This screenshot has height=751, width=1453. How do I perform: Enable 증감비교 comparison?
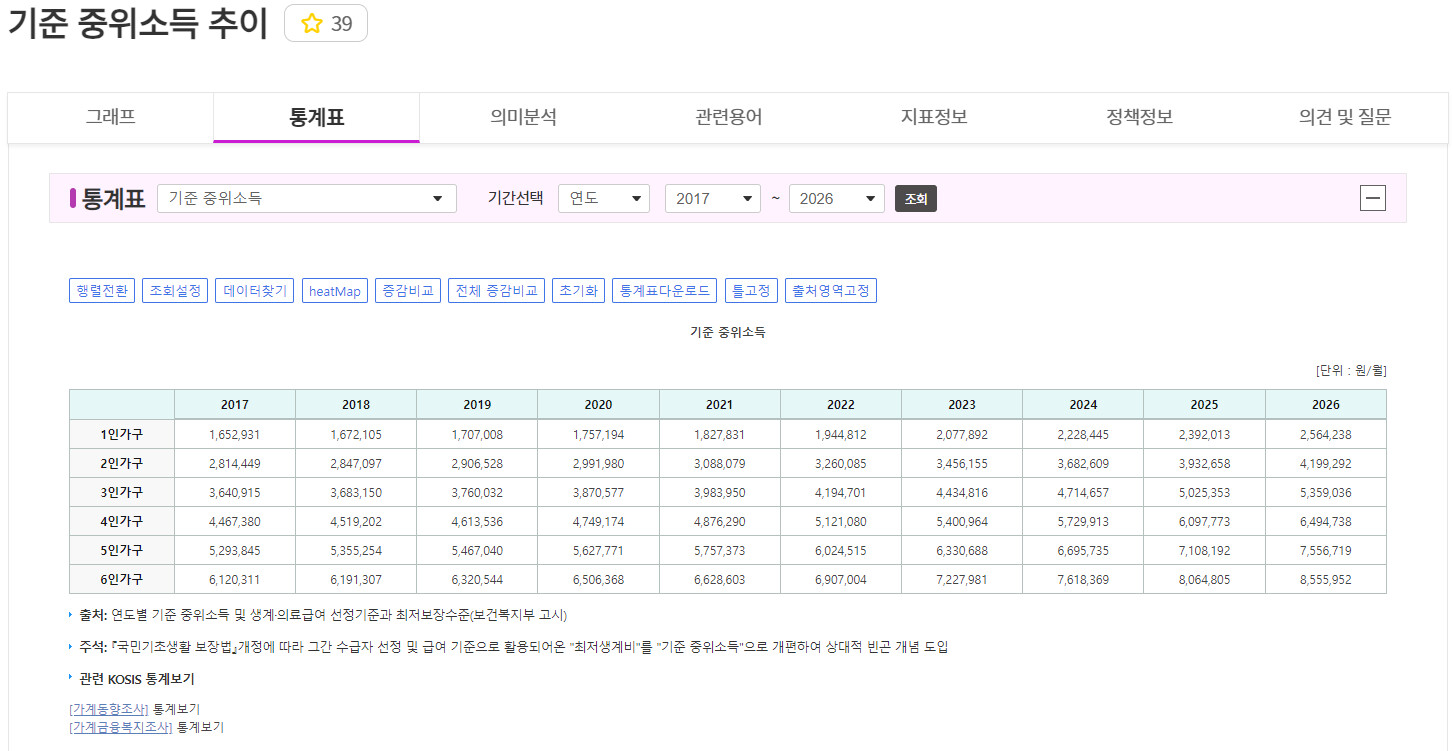click(x=408, y=291)
